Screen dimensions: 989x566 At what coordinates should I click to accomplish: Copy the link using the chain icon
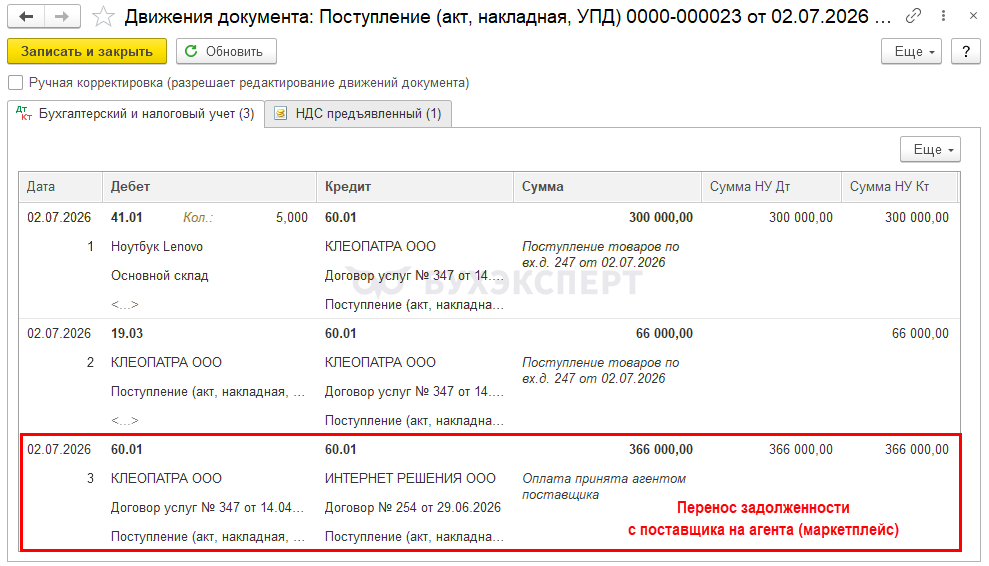[913, 16]
